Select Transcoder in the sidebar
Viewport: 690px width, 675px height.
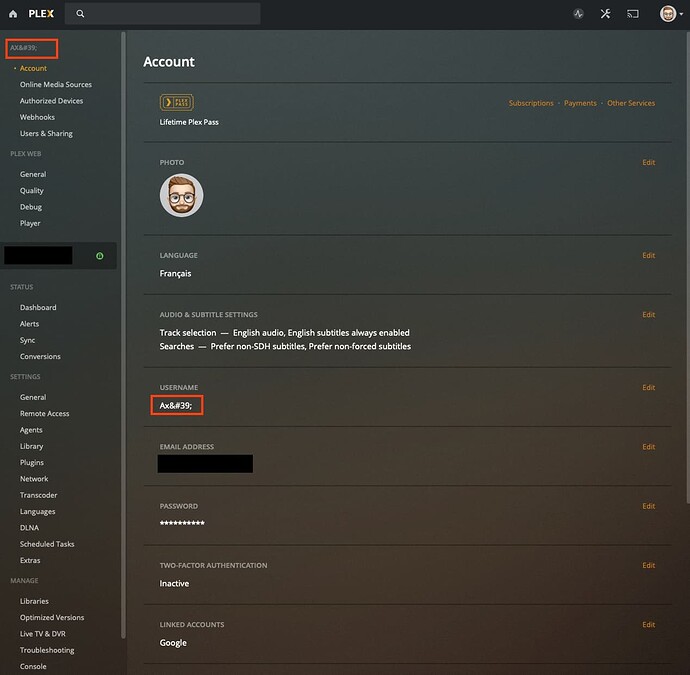39,495
